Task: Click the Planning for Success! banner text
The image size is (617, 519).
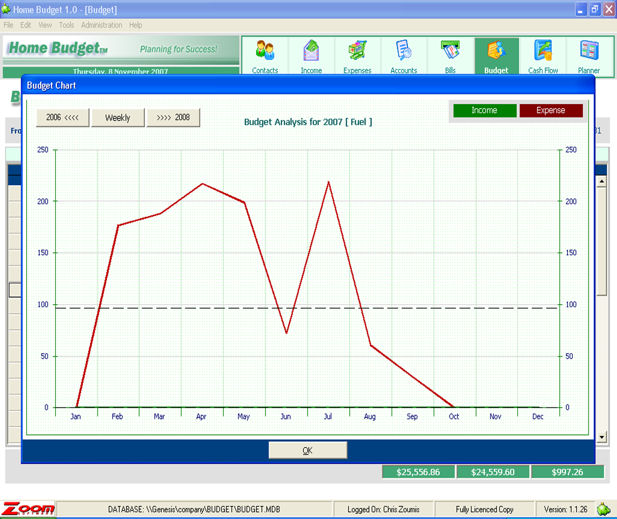Action: click(x=178, y=49)
